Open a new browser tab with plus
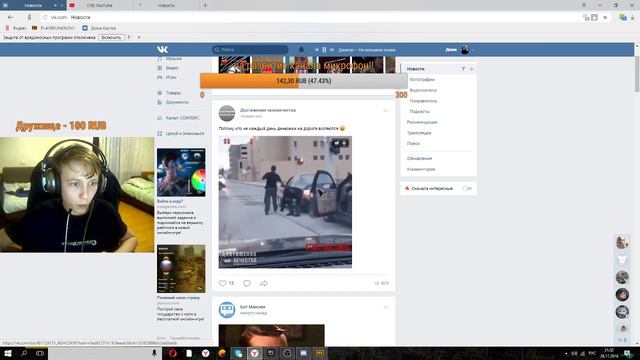The width and height of the screenshot is (640, 360). pos(205,5)
